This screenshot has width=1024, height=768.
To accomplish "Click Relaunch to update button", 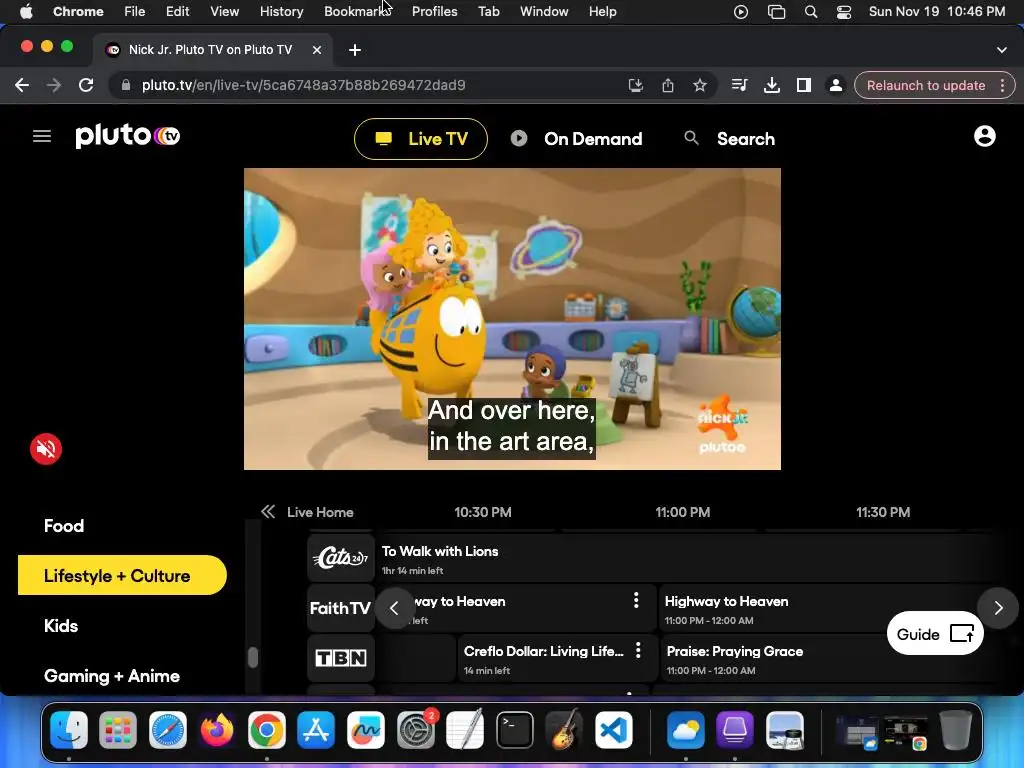I will tap(925, 85).
